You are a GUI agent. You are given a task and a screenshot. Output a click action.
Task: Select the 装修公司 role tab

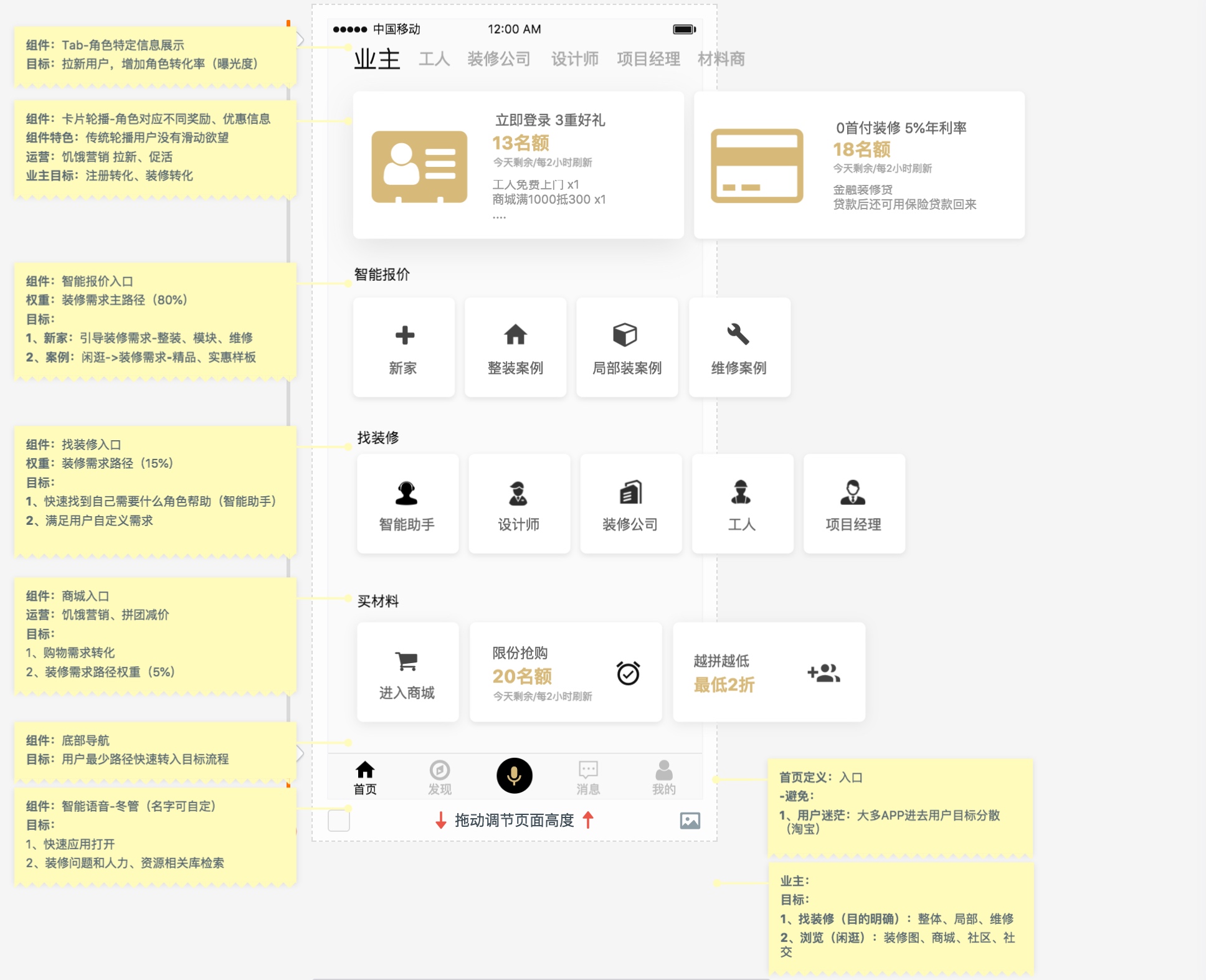pyautogui.click(x=499, y=59)
